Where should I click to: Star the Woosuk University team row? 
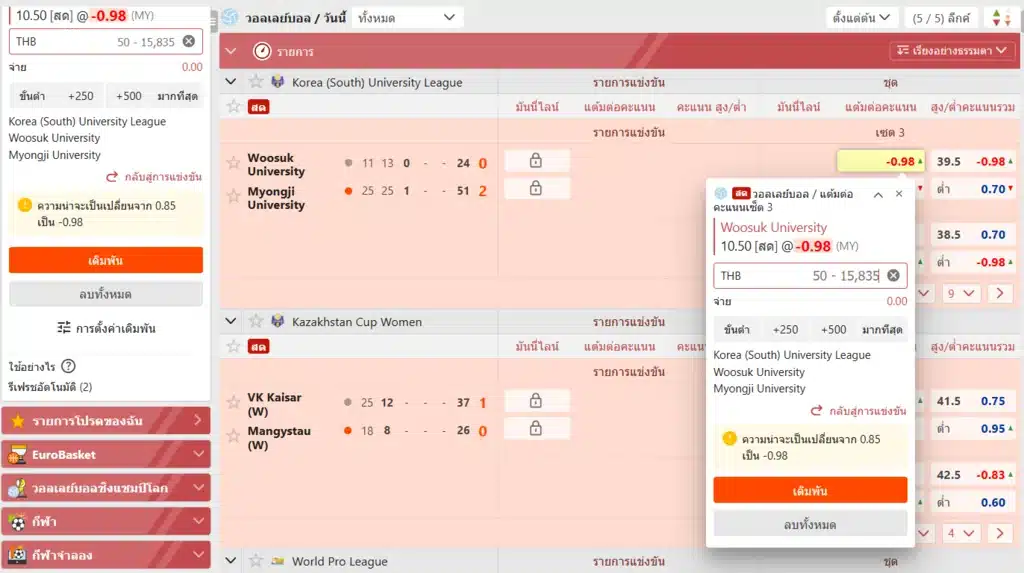point(233,163)
